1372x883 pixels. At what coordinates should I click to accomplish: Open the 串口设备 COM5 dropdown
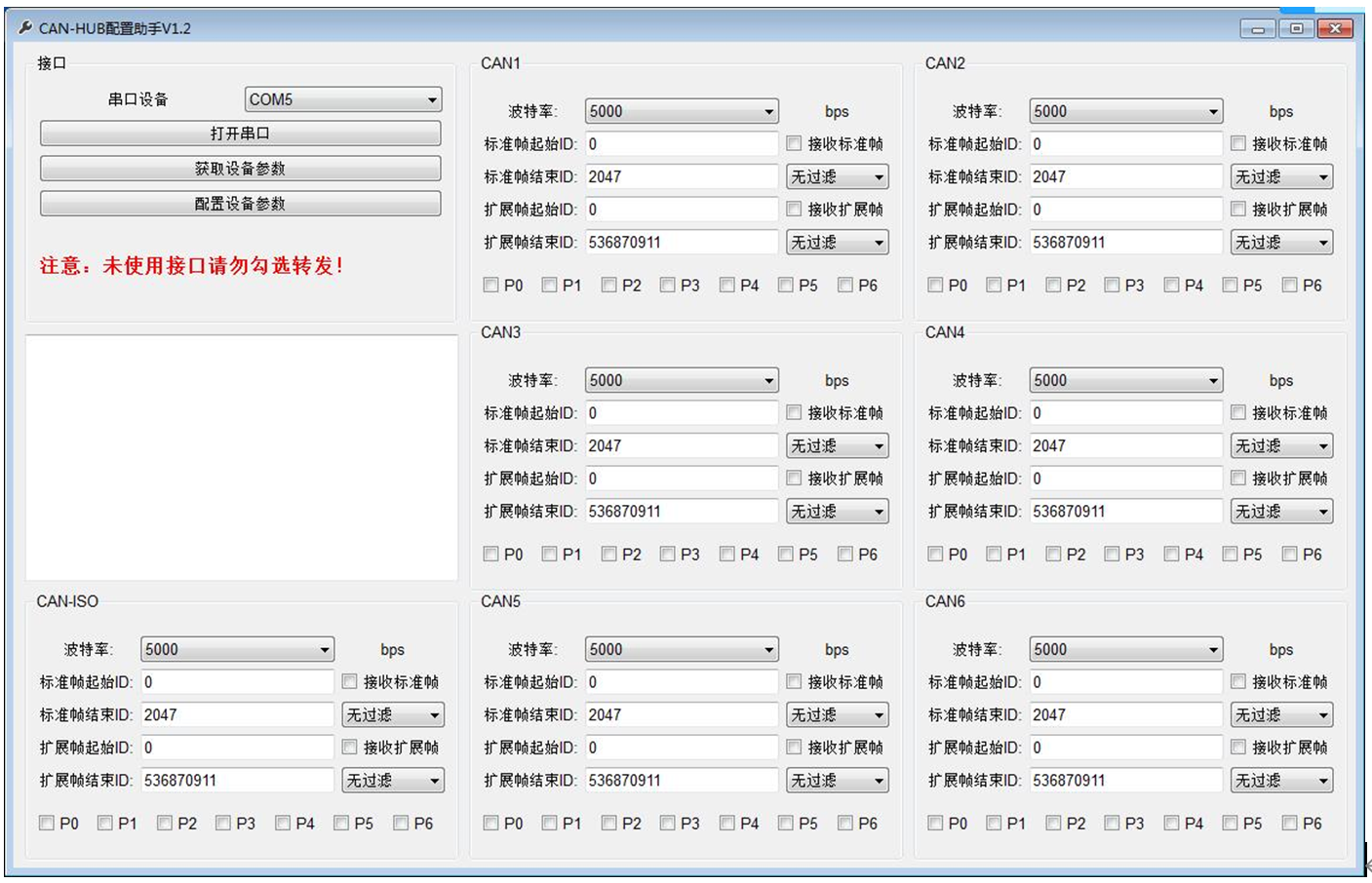[342, 99]
